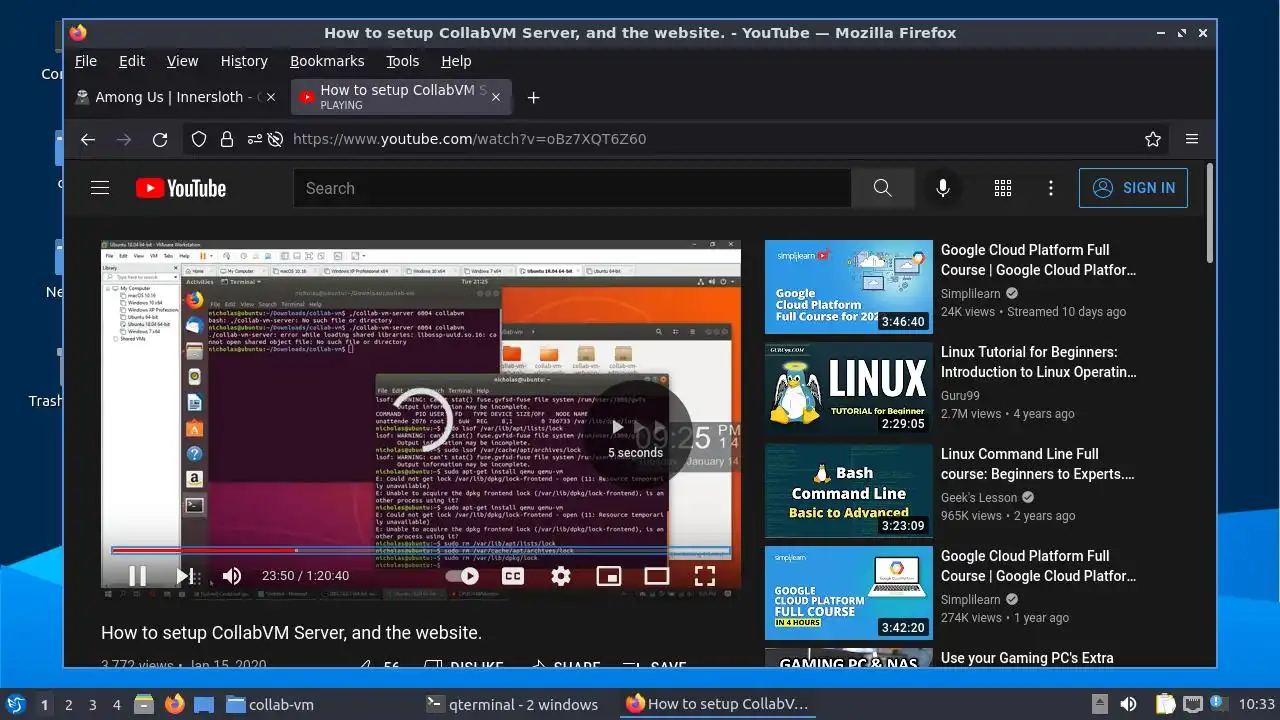The height and width of the screenshot is (720, 1280).
Task: Enter fullscreen video mode
Action: pos(705,576)
